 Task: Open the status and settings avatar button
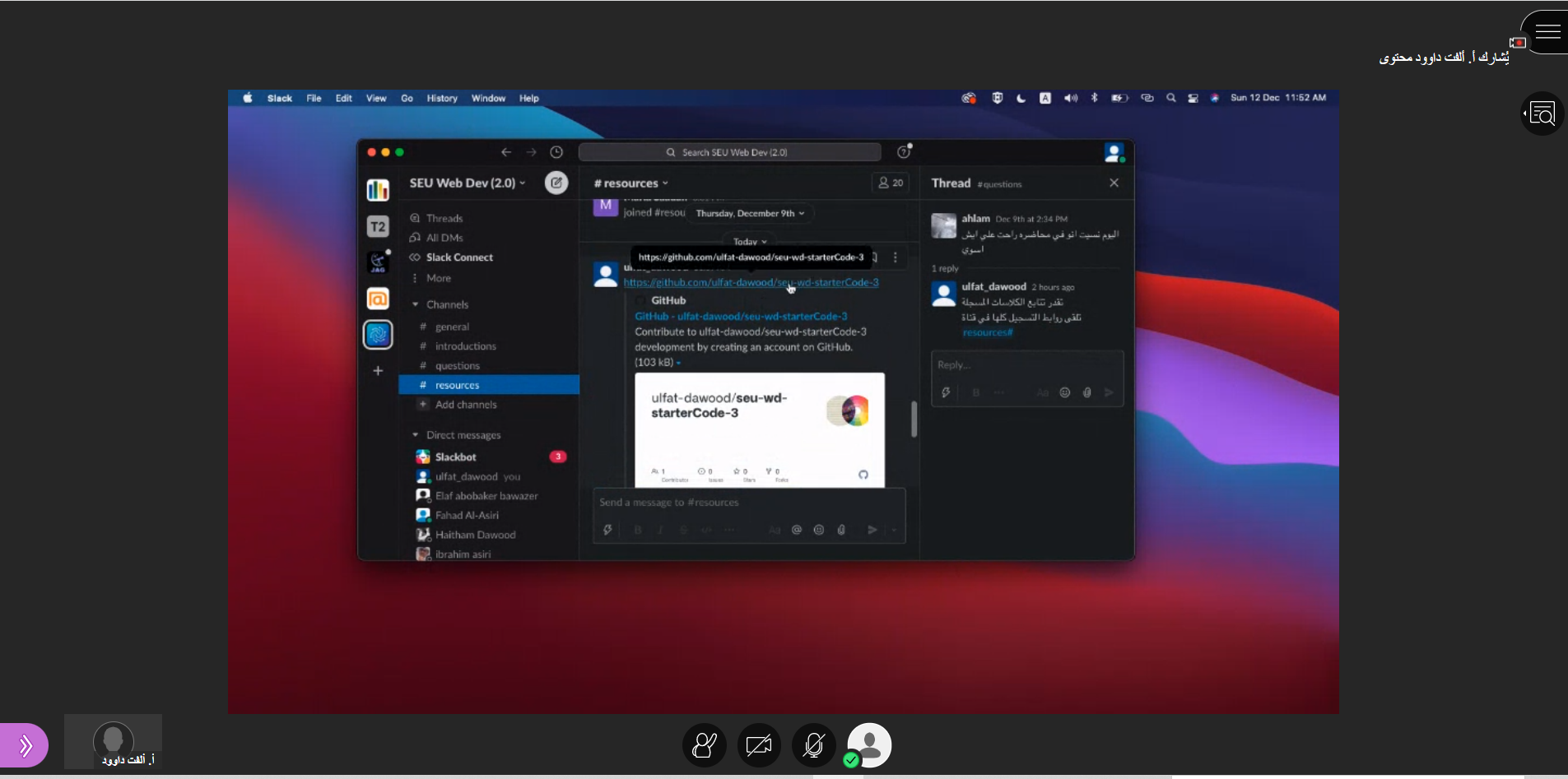[869, 745]
